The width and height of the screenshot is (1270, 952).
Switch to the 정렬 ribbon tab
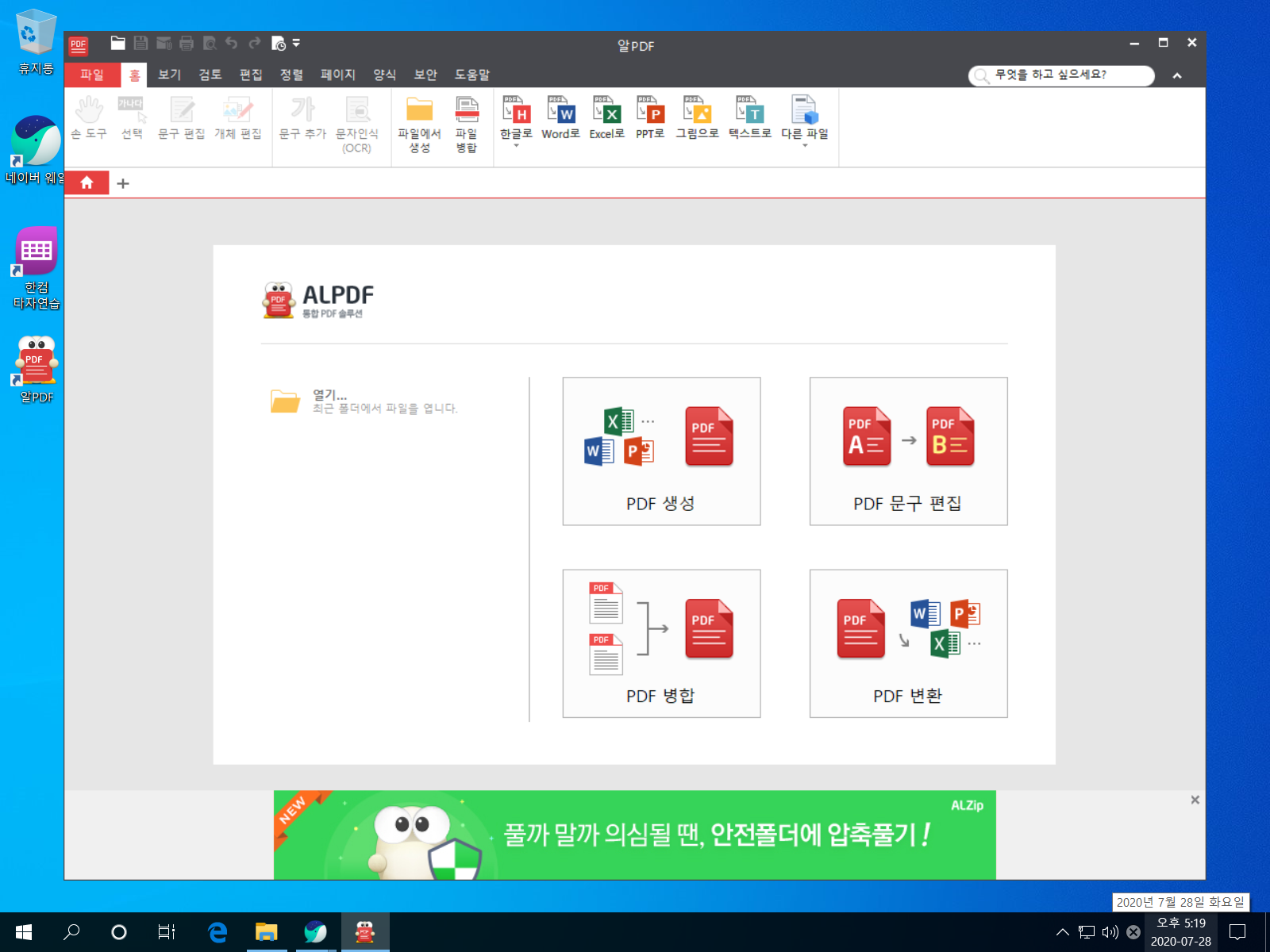coord(291,75)
